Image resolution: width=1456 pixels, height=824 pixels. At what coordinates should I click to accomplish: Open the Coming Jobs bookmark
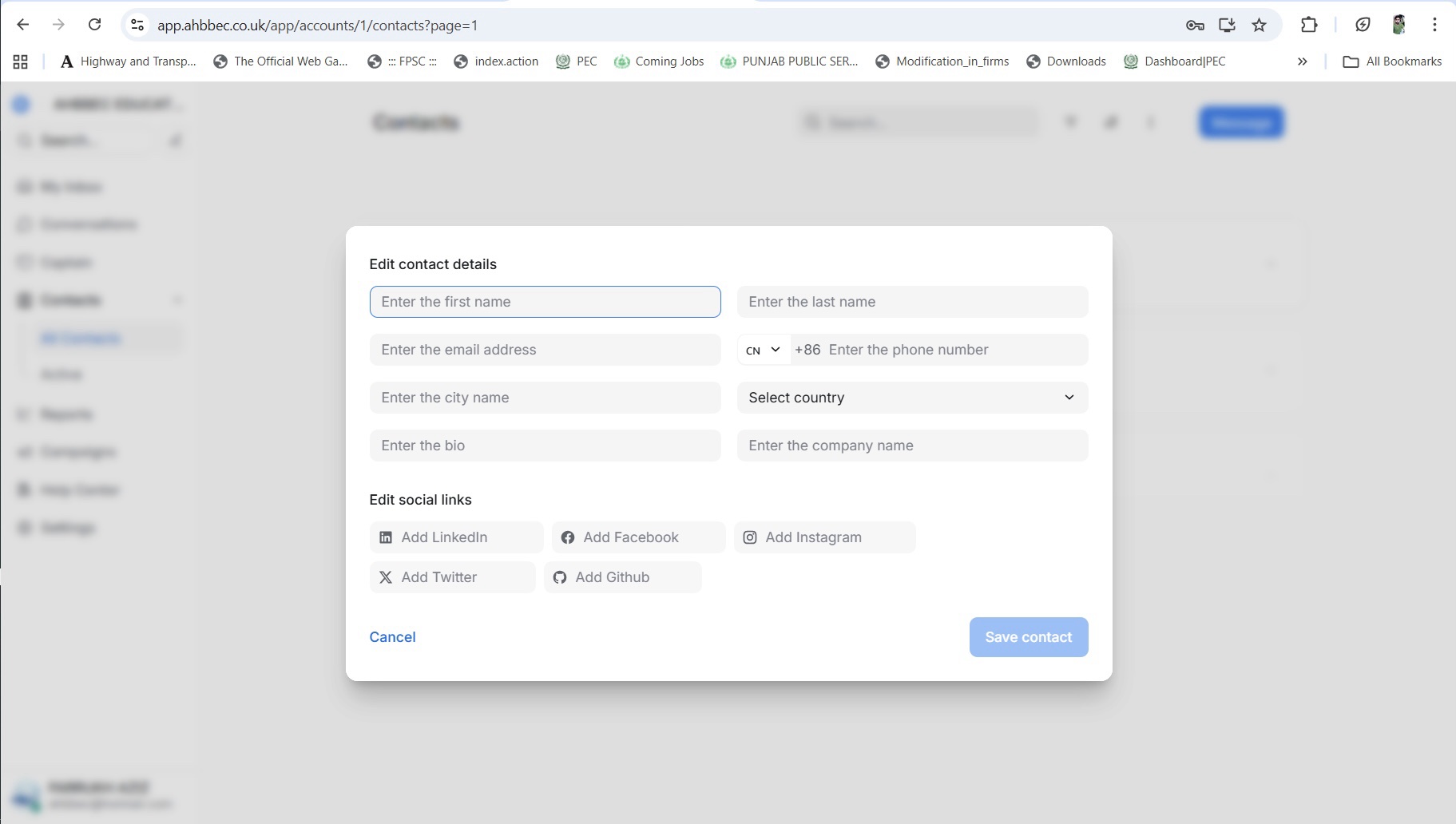point(659,61)
